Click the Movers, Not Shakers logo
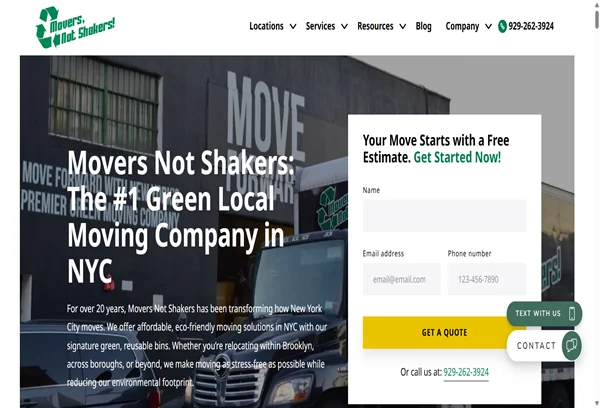Viewport: 600px width, 408px height. pos(75,27)
